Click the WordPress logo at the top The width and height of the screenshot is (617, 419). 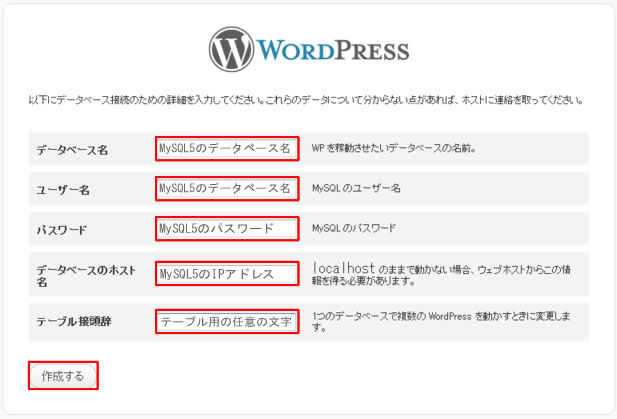(x=309, y=50)
